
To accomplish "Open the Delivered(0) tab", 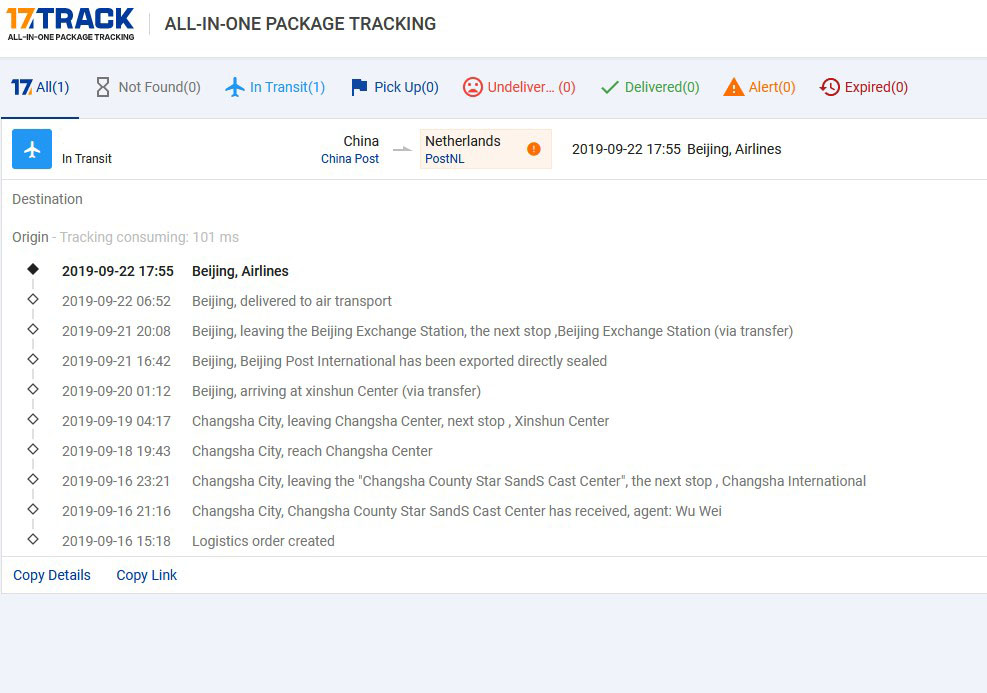I will click(x=650, y=87).
